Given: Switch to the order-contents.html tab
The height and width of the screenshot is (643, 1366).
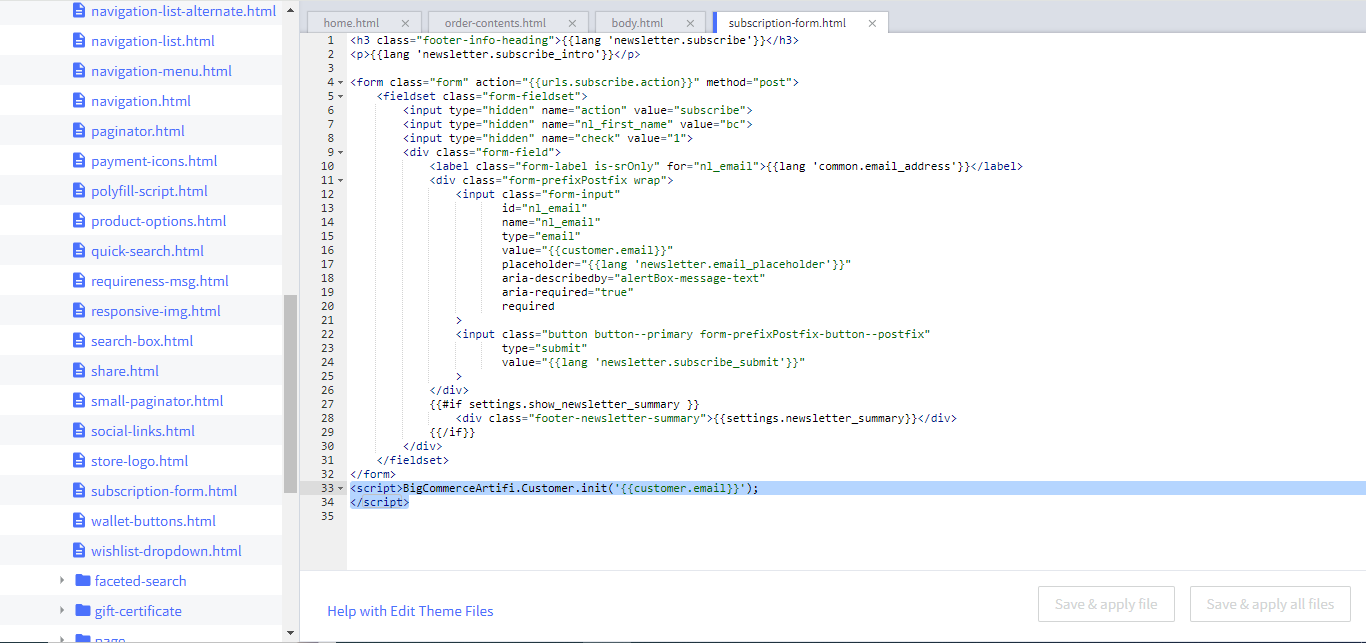Looking at the screenshot, I should tap(495, 23).
